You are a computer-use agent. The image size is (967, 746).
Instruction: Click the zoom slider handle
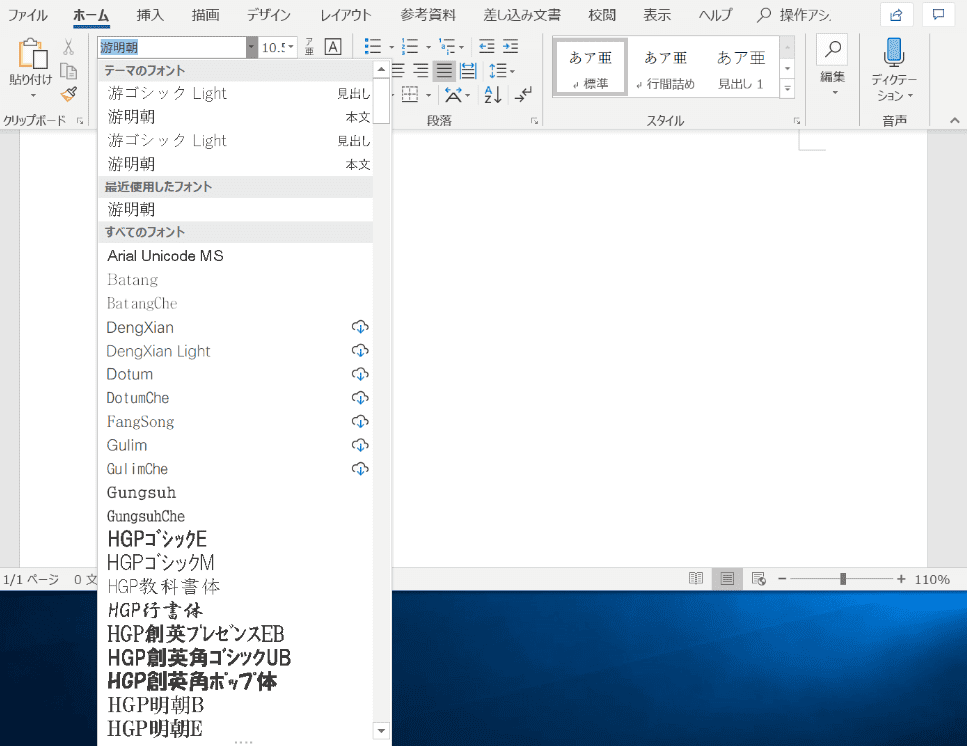tap(842, 579)
